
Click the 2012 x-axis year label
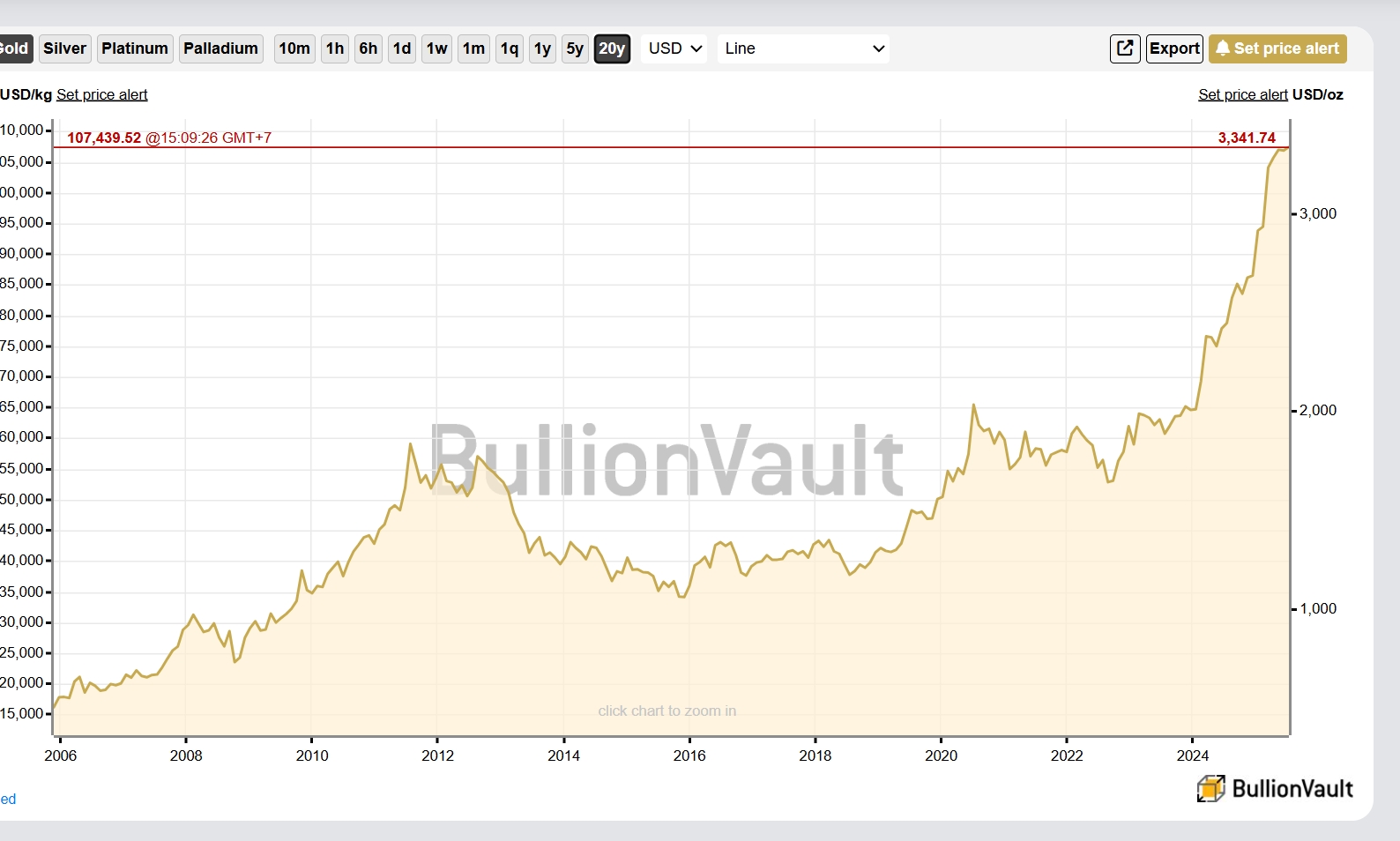point(437,755)
